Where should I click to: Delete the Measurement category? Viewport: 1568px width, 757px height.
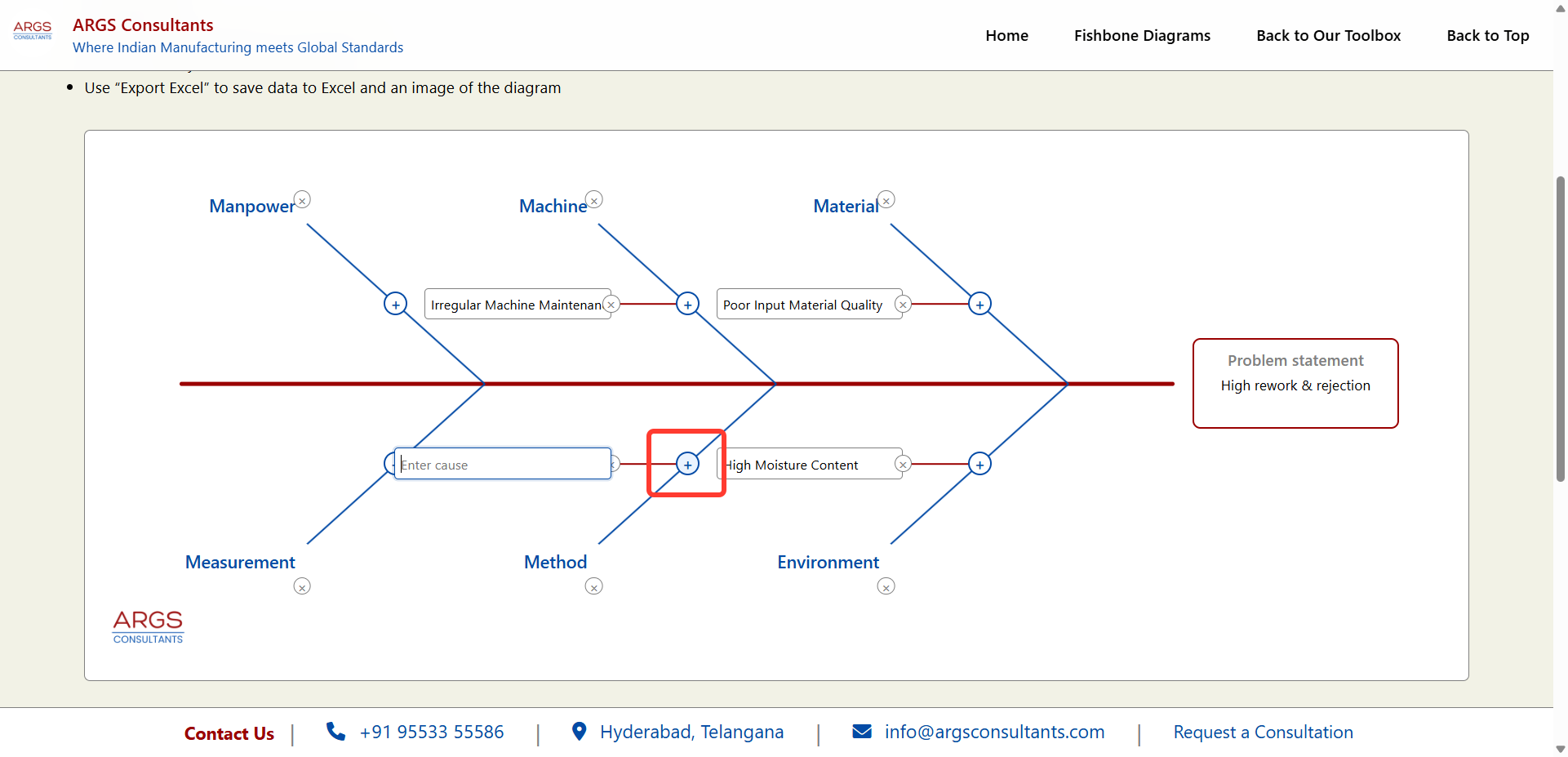coord(302,586)
